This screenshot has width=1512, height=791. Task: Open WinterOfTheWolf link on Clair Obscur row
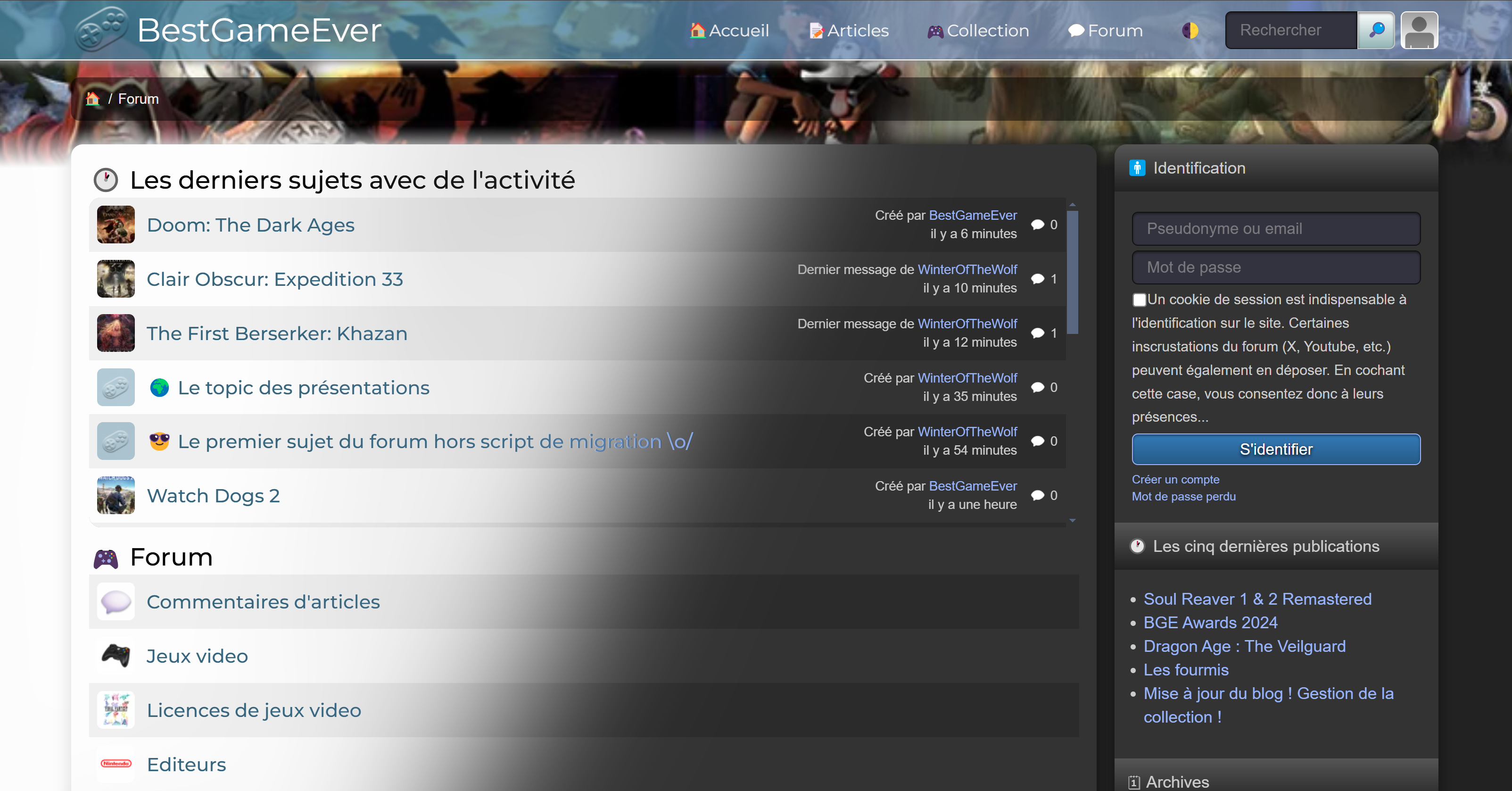[967, 269]
